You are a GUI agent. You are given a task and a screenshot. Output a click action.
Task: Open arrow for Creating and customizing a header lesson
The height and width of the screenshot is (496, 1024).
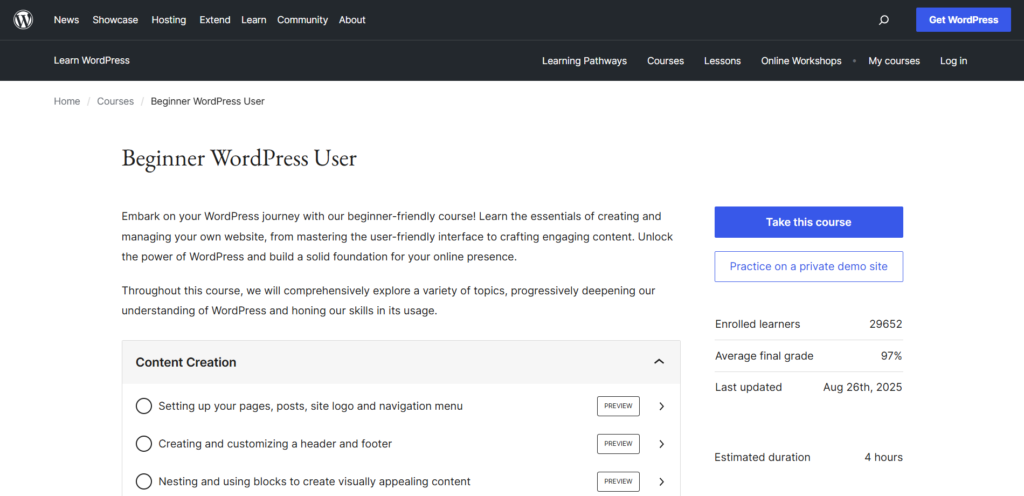tap(662, 444)
